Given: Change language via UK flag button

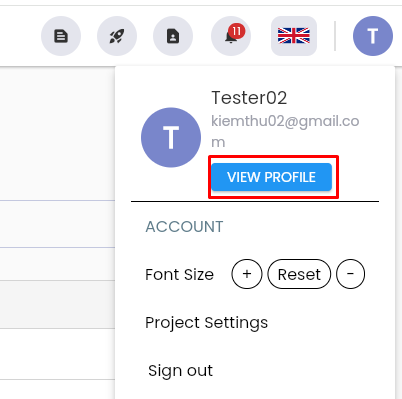Looking at the screenshot, I should [x=294, y=36].
